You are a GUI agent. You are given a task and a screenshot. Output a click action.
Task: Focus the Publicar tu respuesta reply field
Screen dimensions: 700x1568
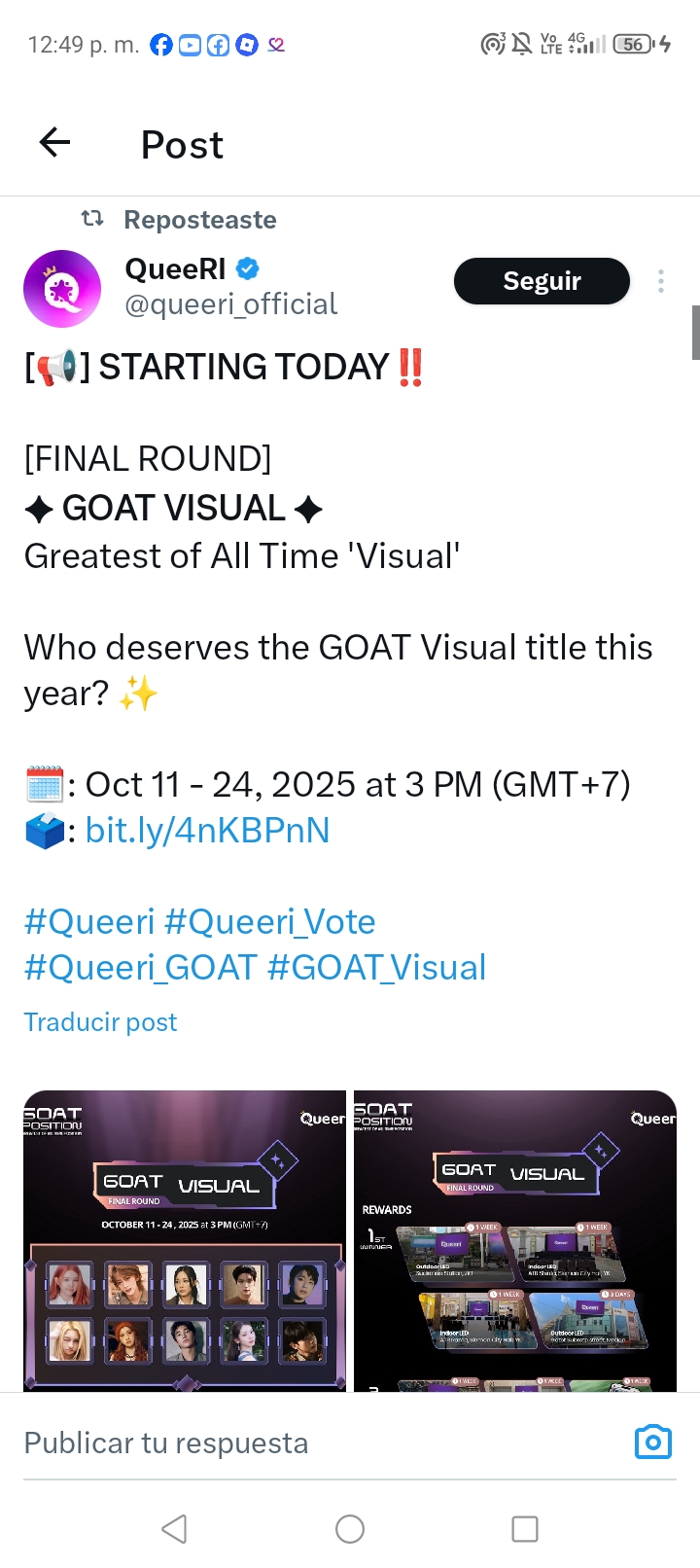292,1443
